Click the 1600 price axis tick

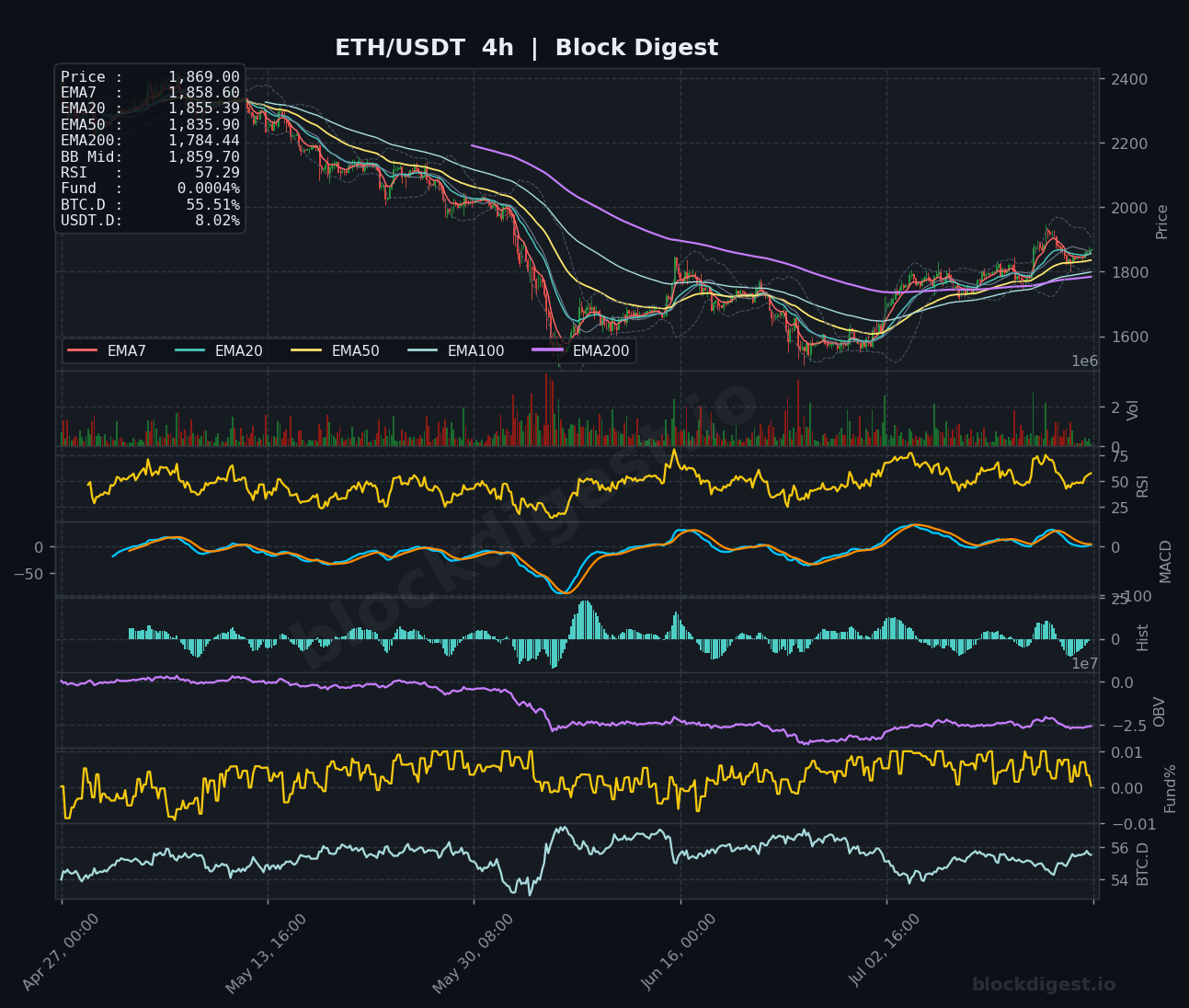[1129, 337]
